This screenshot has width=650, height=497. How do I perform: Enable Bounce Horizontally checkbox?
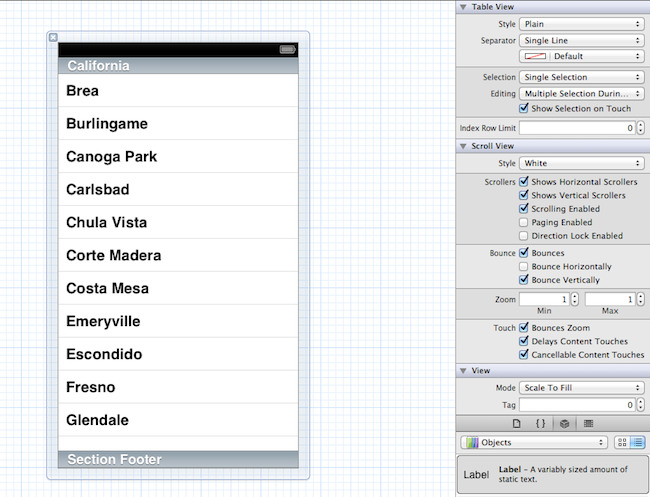point(524,267)
